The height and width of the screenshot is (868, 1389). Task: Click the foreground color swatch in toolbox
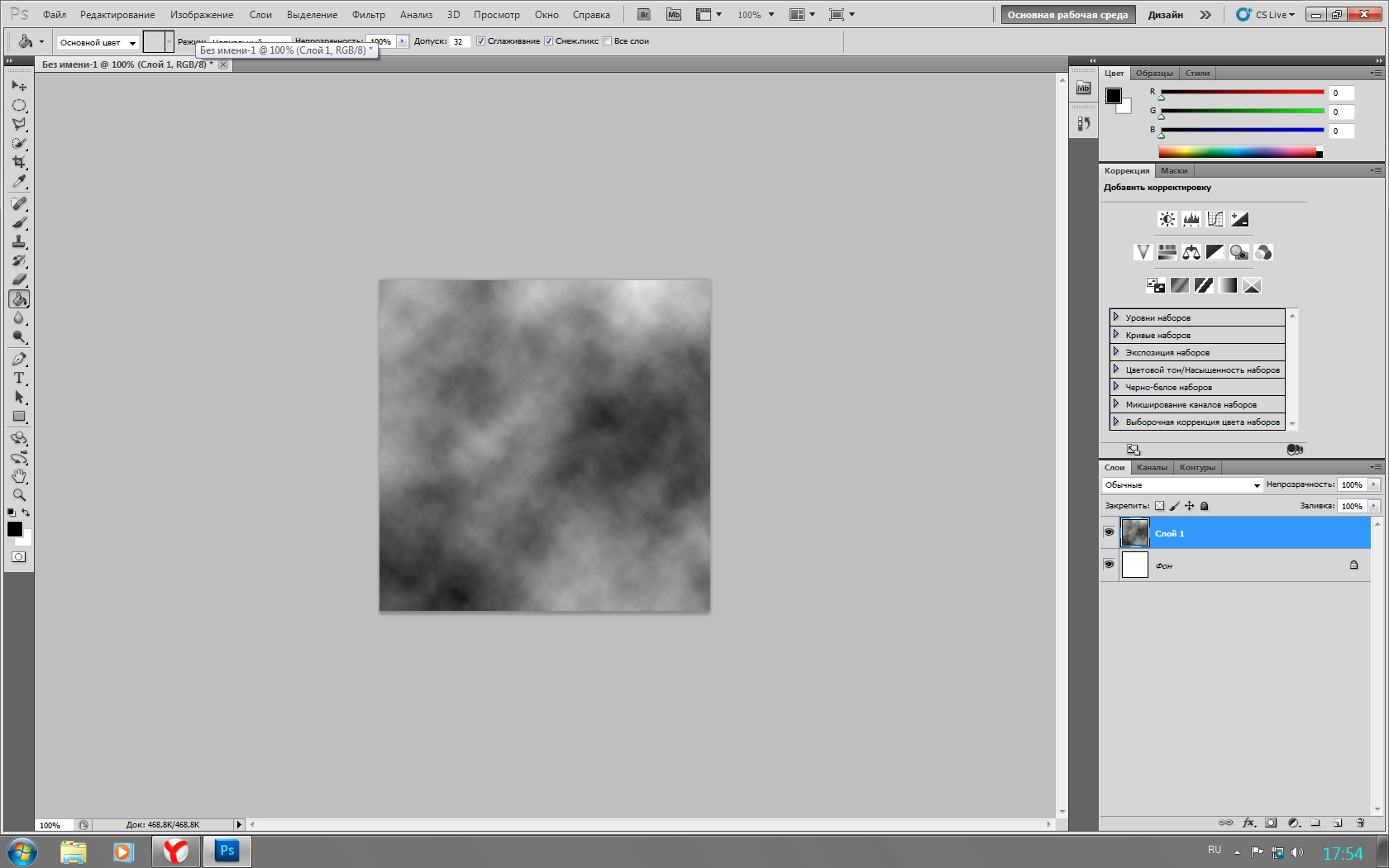tap(15, 529)
